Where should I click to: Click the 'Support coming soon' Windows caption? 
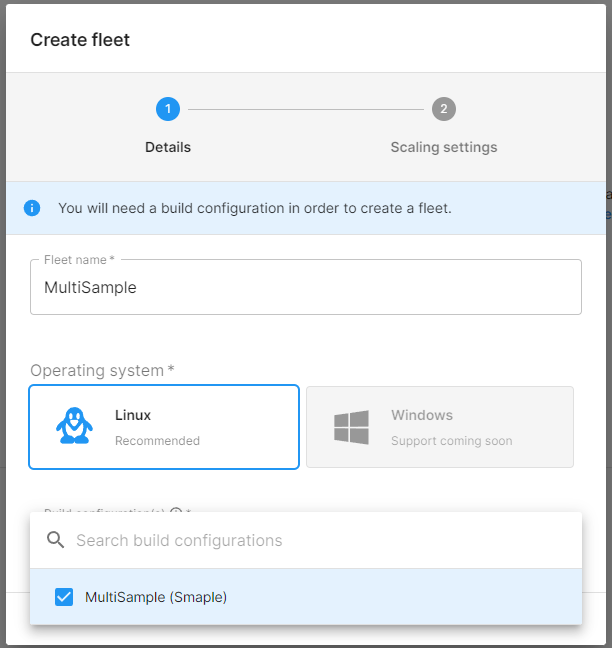(452, 441)
